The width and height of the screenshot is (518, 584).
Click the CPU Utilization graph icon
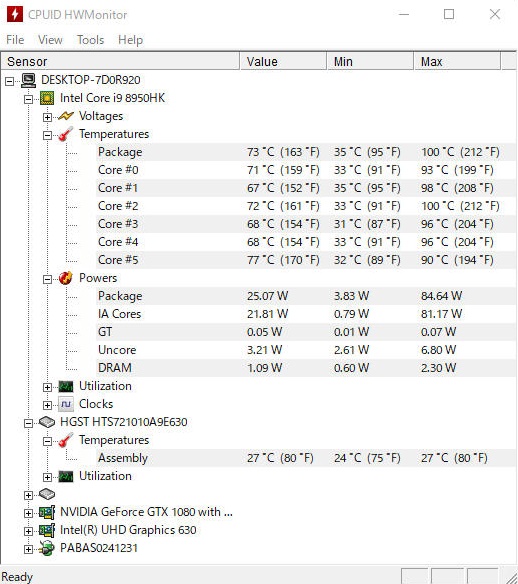click(x=66, y=386)
